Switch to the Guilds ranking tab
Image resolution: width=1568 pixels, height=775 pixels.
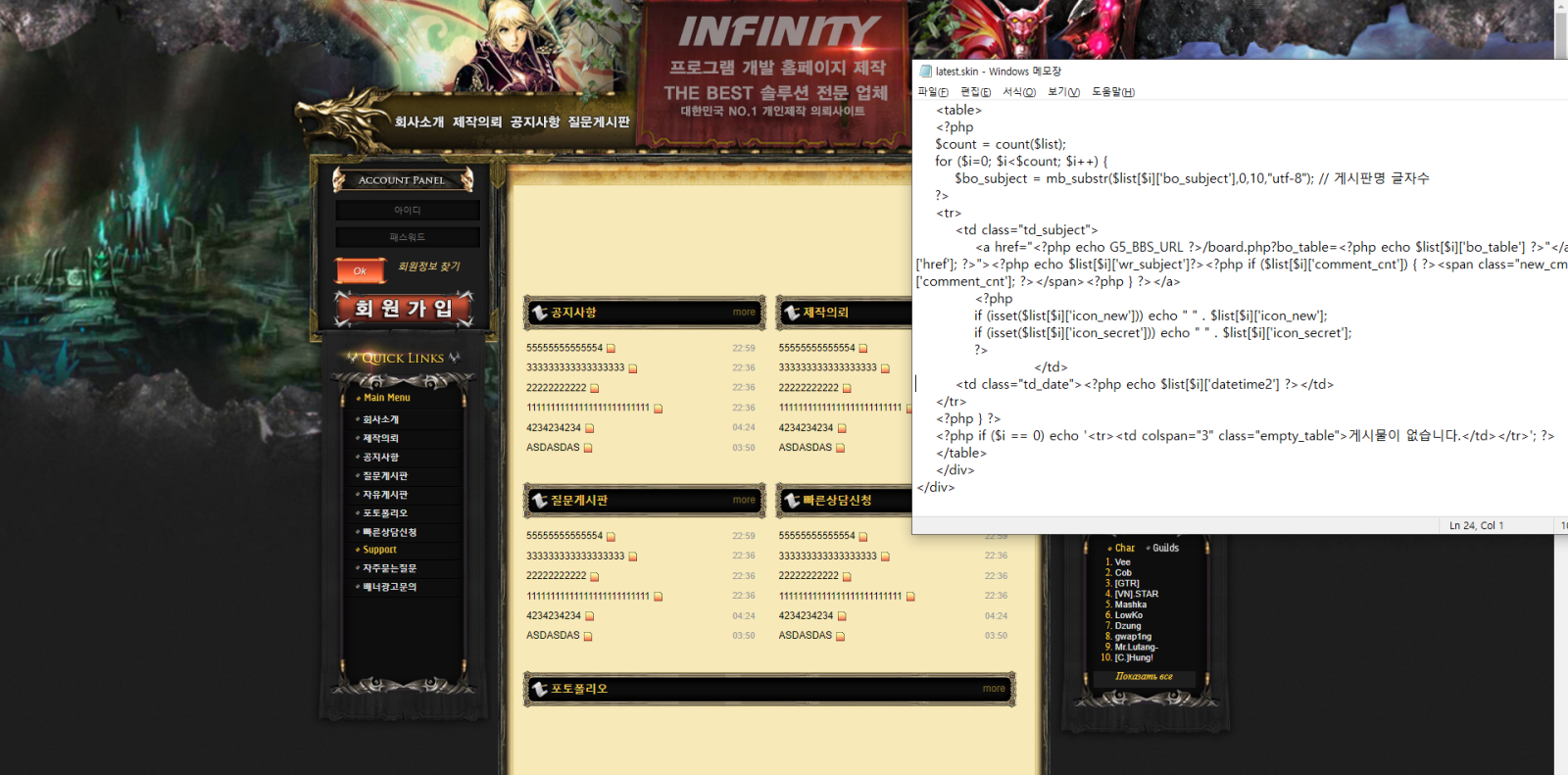tap(1165, 548)
